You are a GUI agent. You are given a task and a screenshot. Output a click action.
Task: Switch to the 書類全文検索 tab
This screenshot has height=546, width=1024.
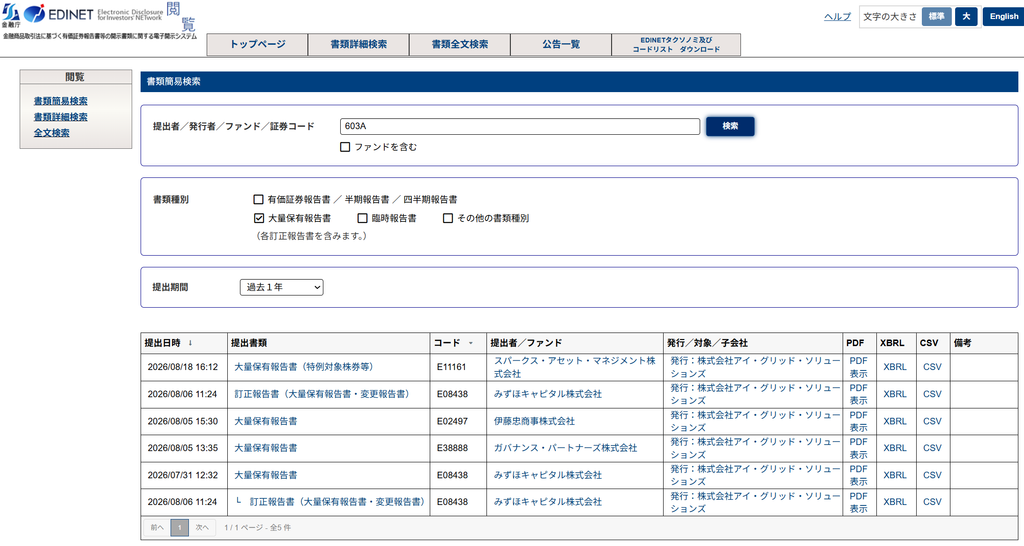(x=460, y=44)
